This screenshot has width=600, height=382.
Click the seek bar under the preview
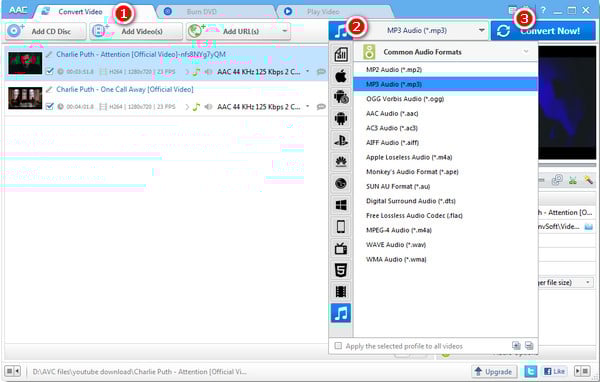tap(567, 165)
